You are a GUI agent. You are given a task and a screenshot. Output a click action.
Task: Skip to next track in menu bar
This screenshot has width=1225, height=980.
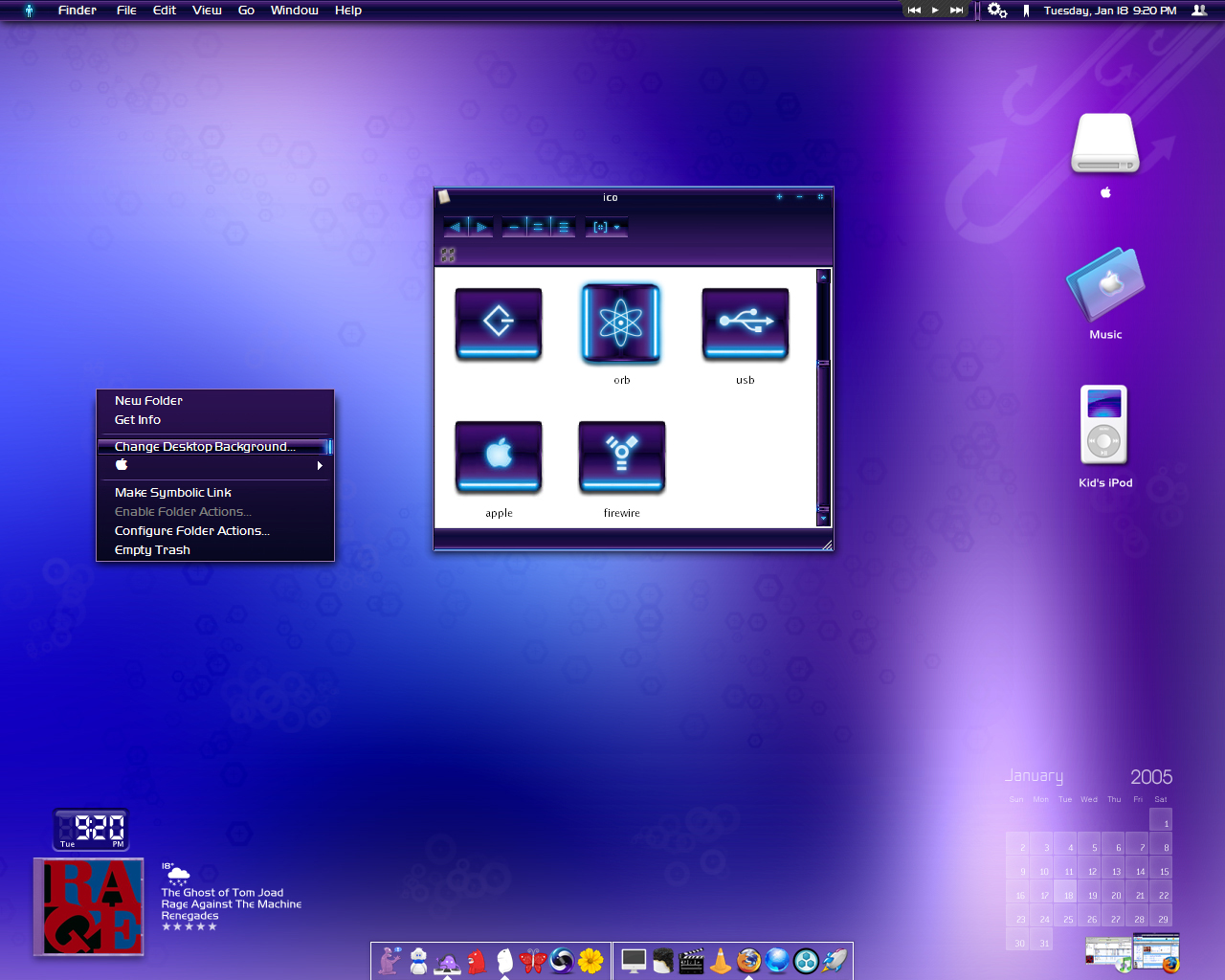tap(956, 11)
